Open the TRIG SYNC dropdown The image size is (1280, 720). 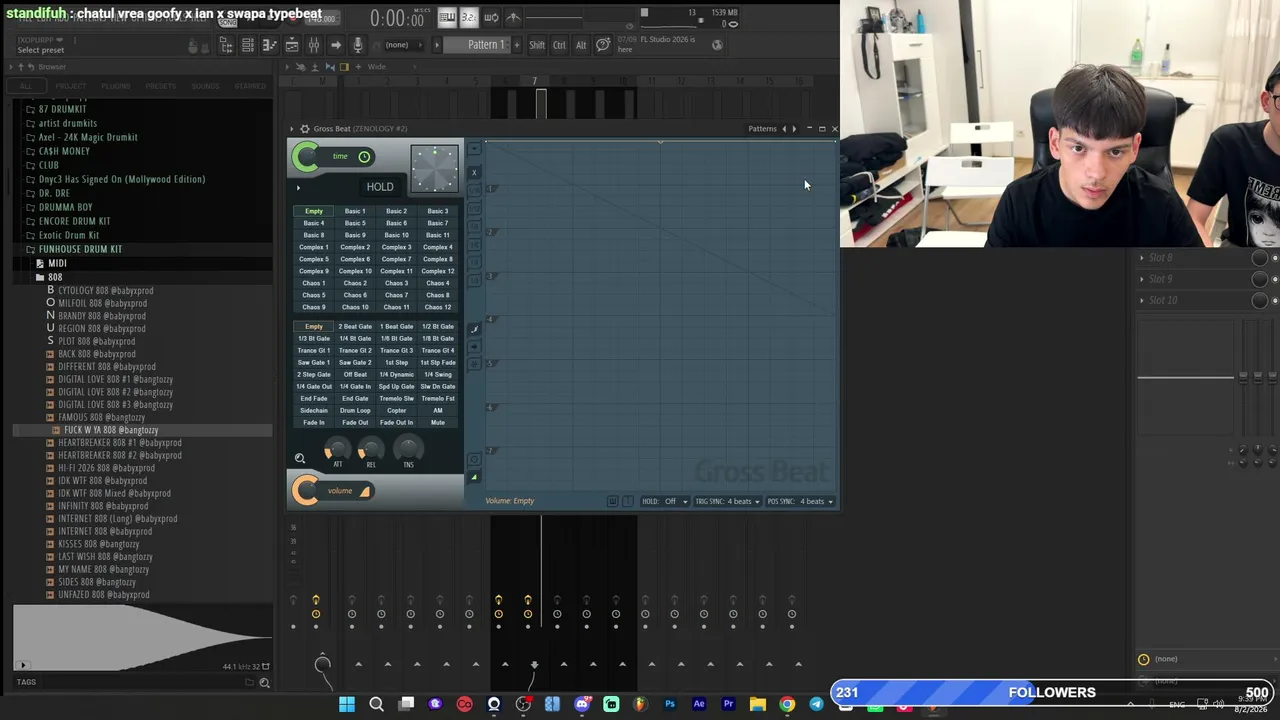click(727, 502)
